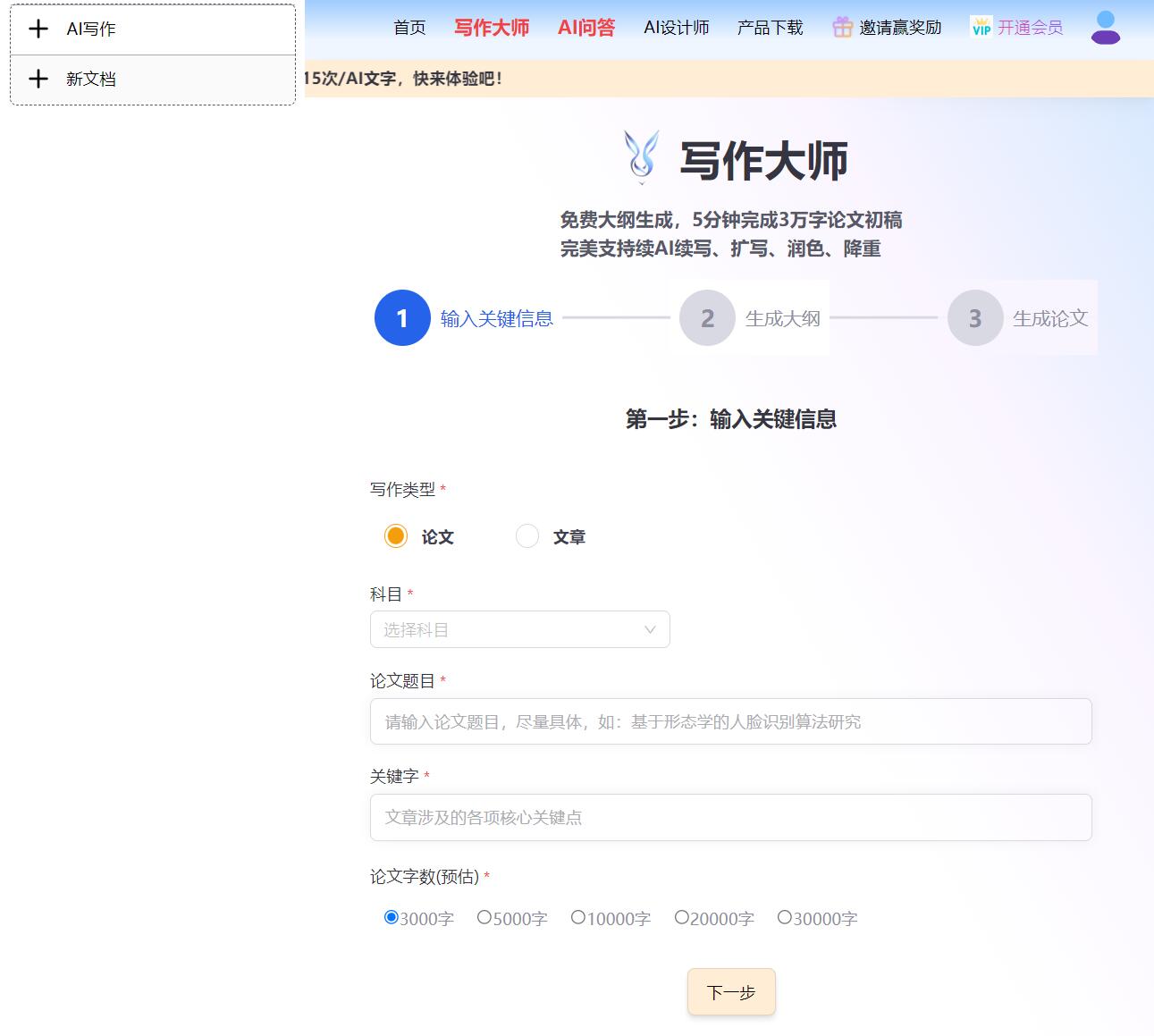Open the 产品下载 nav item
Viewport: 1154px width, 1036px height.
point(770,28)
